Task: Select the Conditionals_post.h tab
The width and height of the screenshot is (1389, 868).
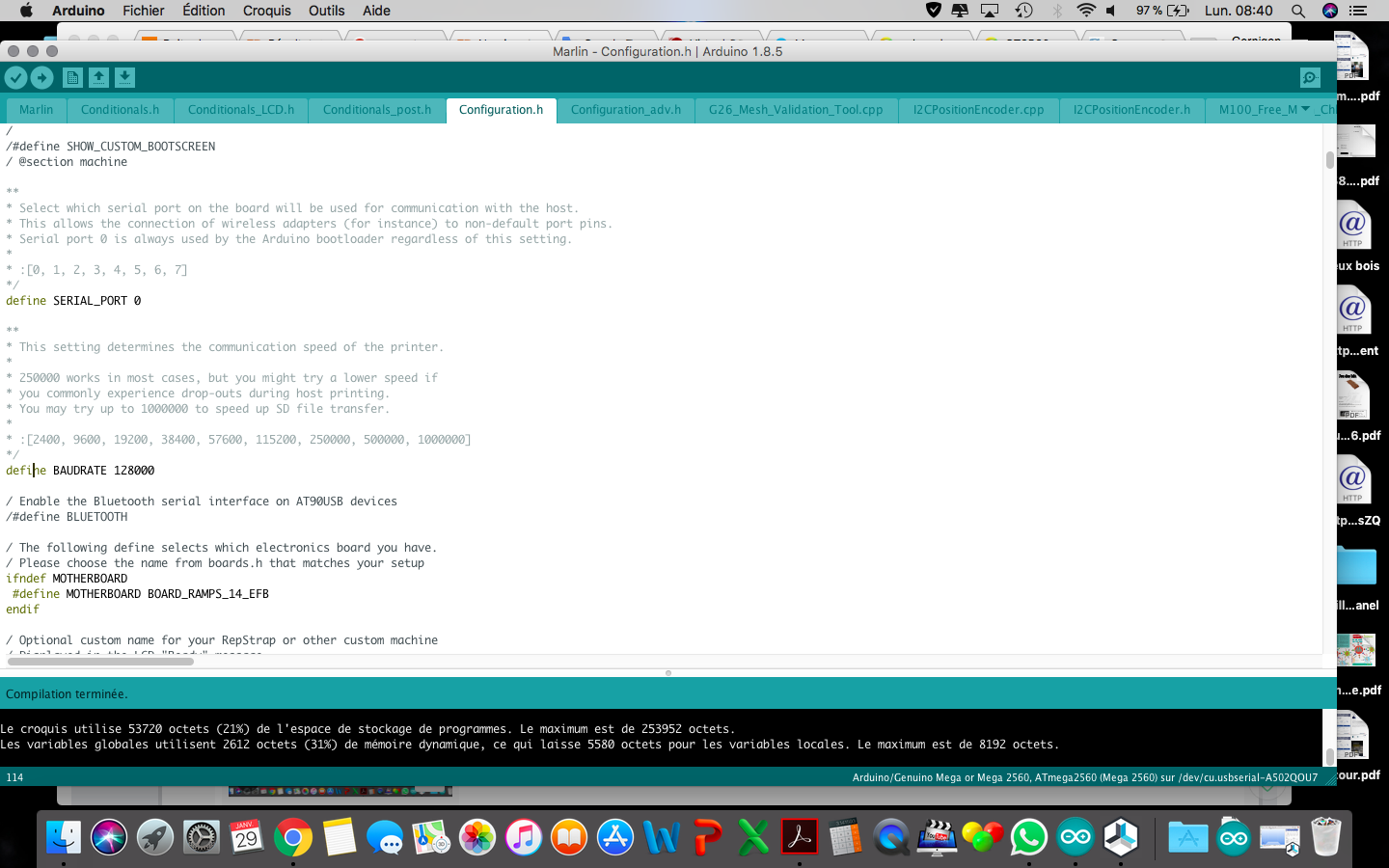Action: point(377,110)
